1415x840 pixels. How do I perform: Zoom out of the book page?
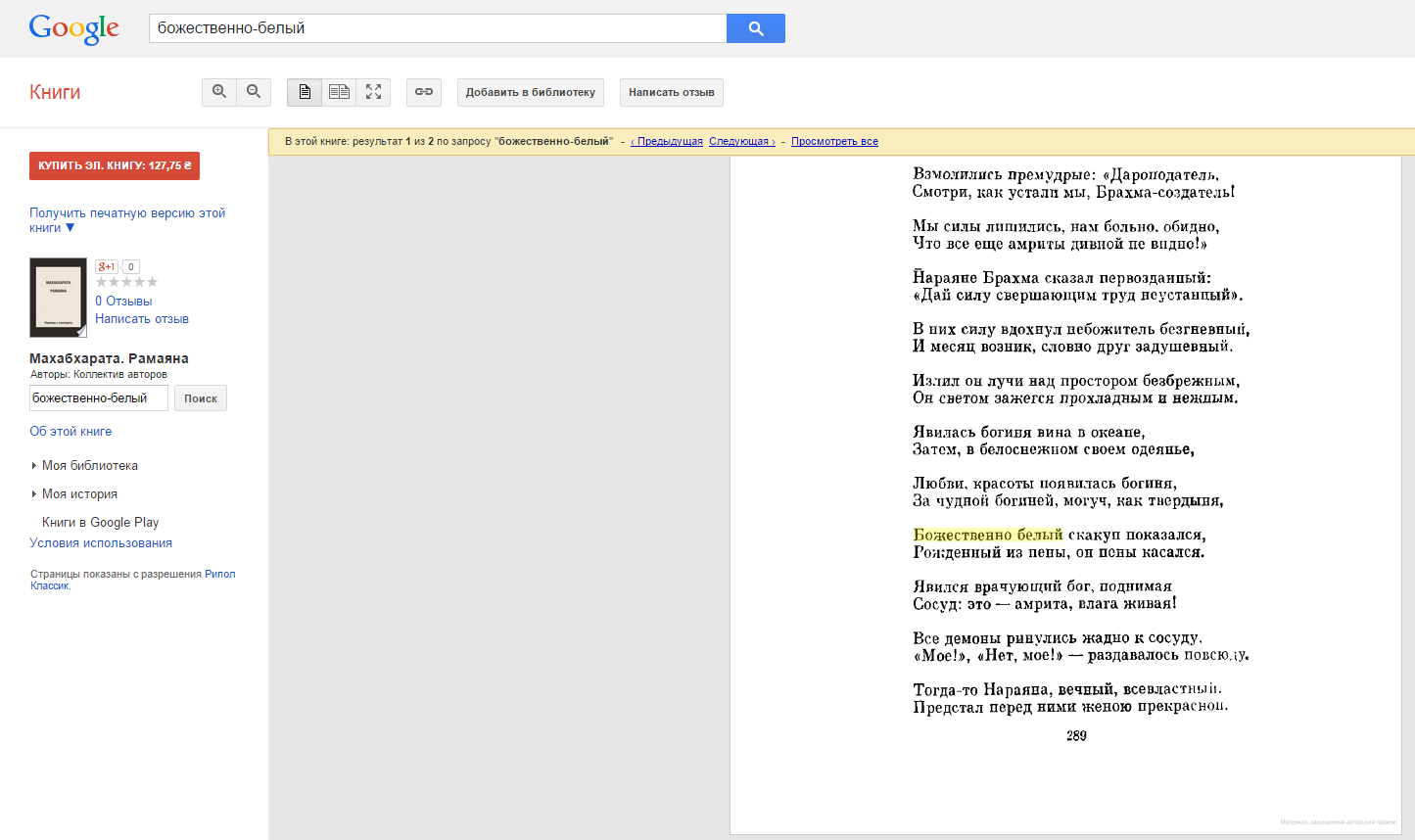click(254, 92)
